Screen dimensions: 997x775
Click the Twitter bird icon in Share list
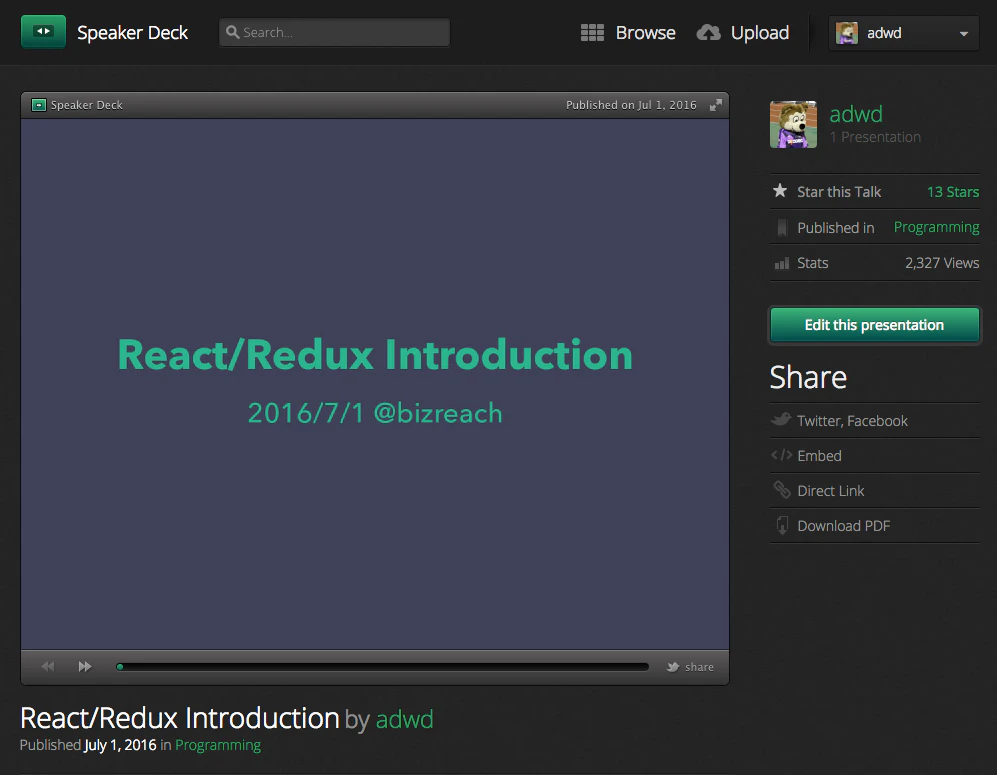781,420
